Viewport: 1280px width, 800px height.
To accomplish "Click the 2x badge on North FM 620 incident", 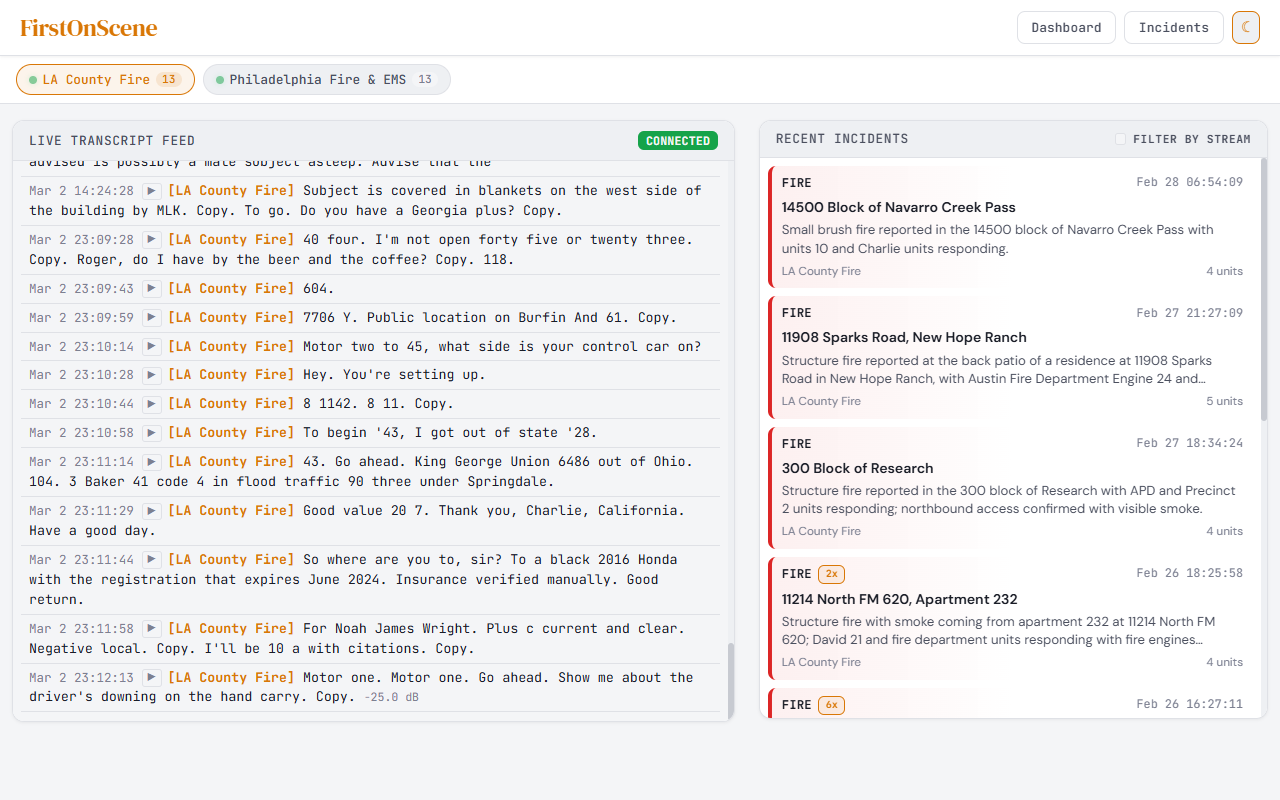I will [831, 574].
